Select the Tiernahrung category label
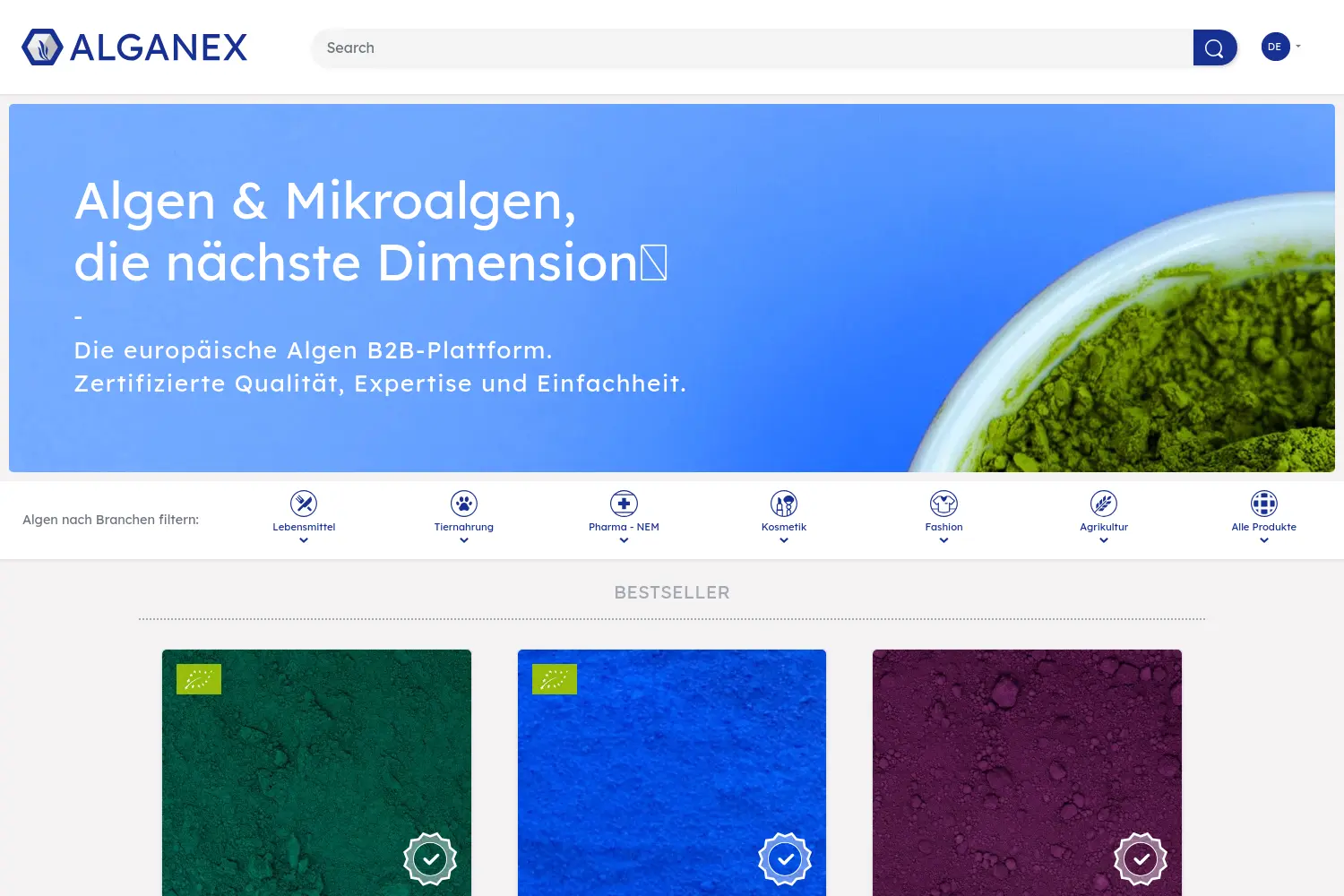The width and height of the screenshot is (1344, 896). point(464,527)
